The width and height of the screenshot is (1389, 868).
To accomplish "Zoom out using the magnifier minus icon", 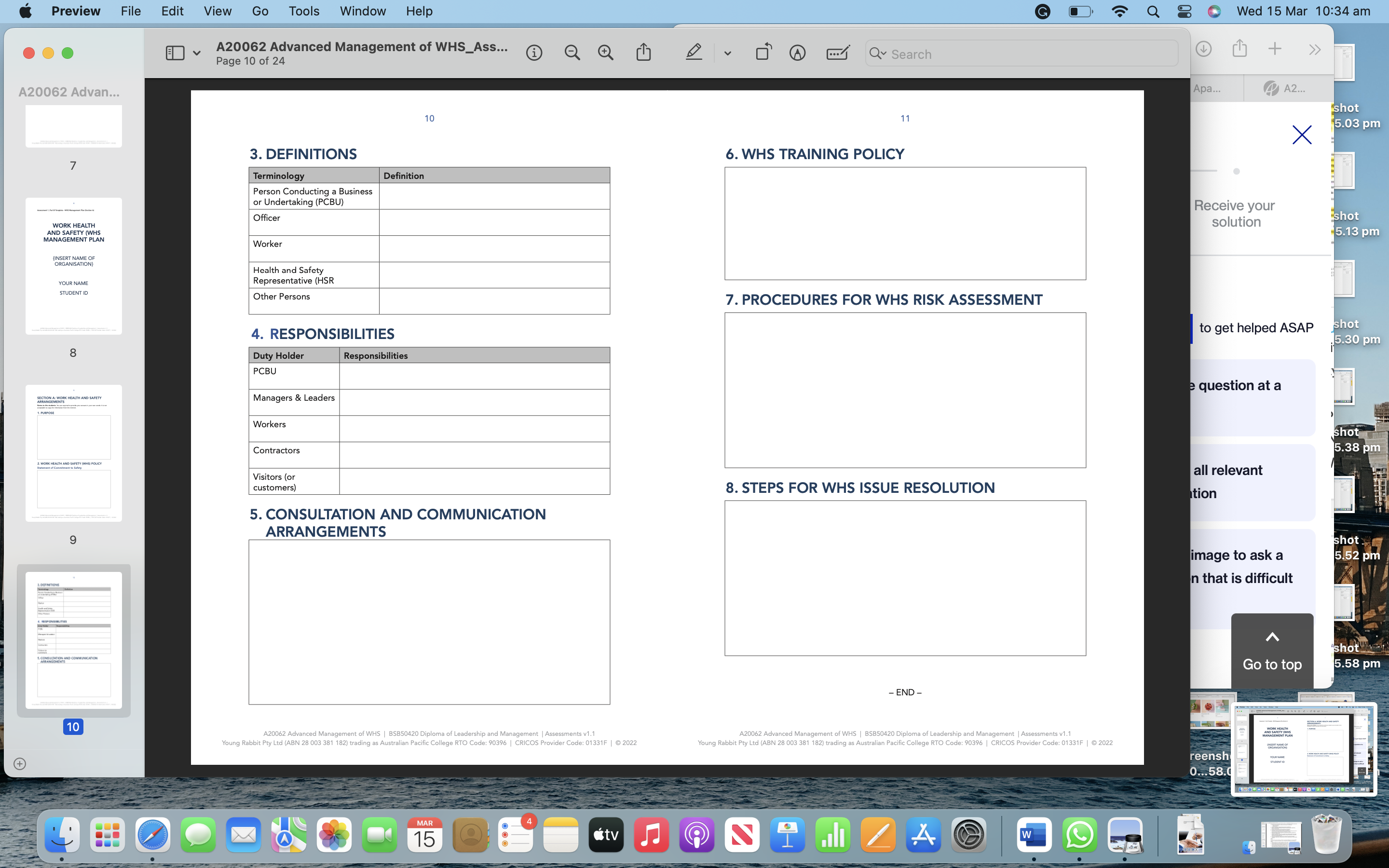I will point(572,54).
